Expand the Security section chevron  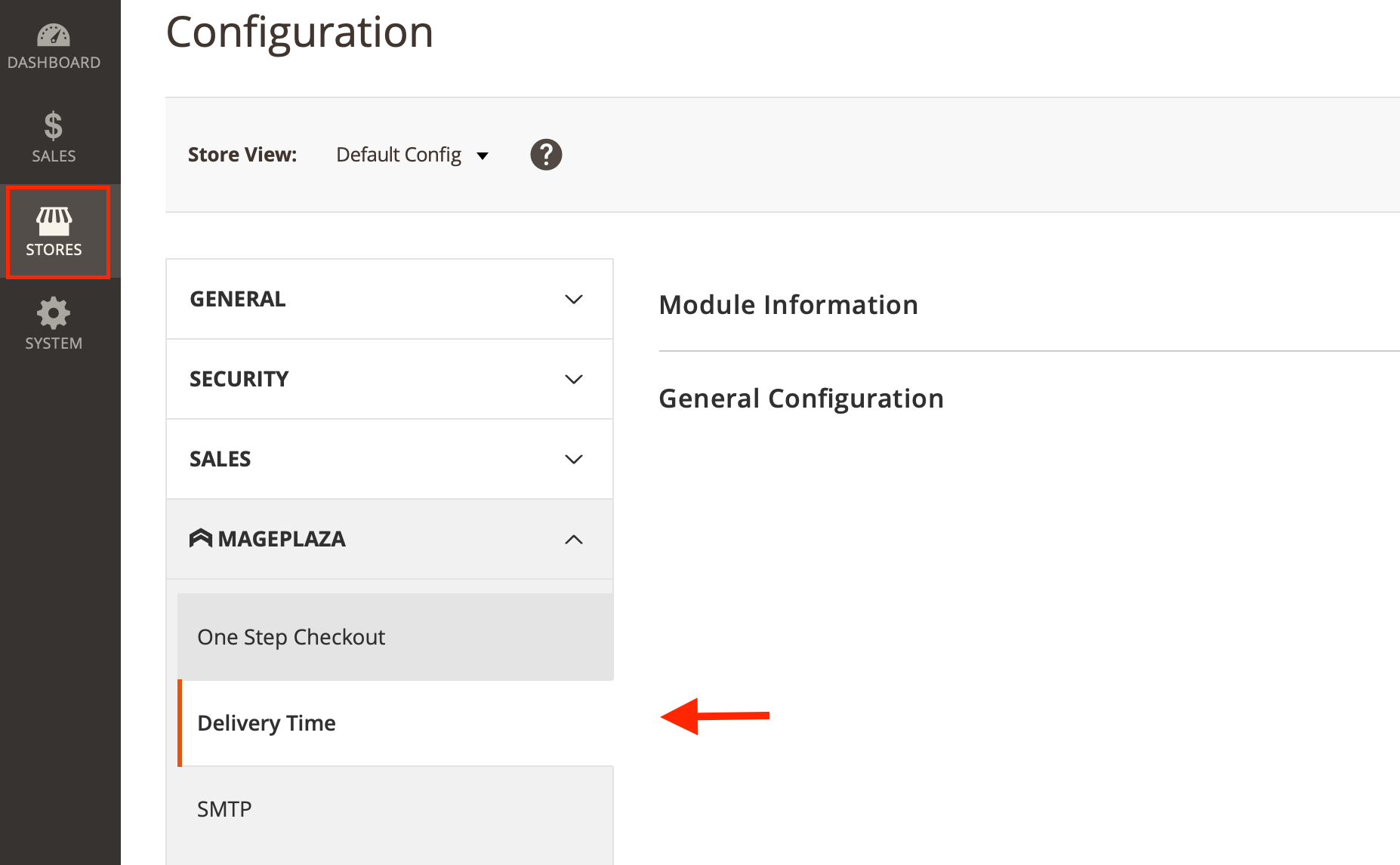[574, 379]
